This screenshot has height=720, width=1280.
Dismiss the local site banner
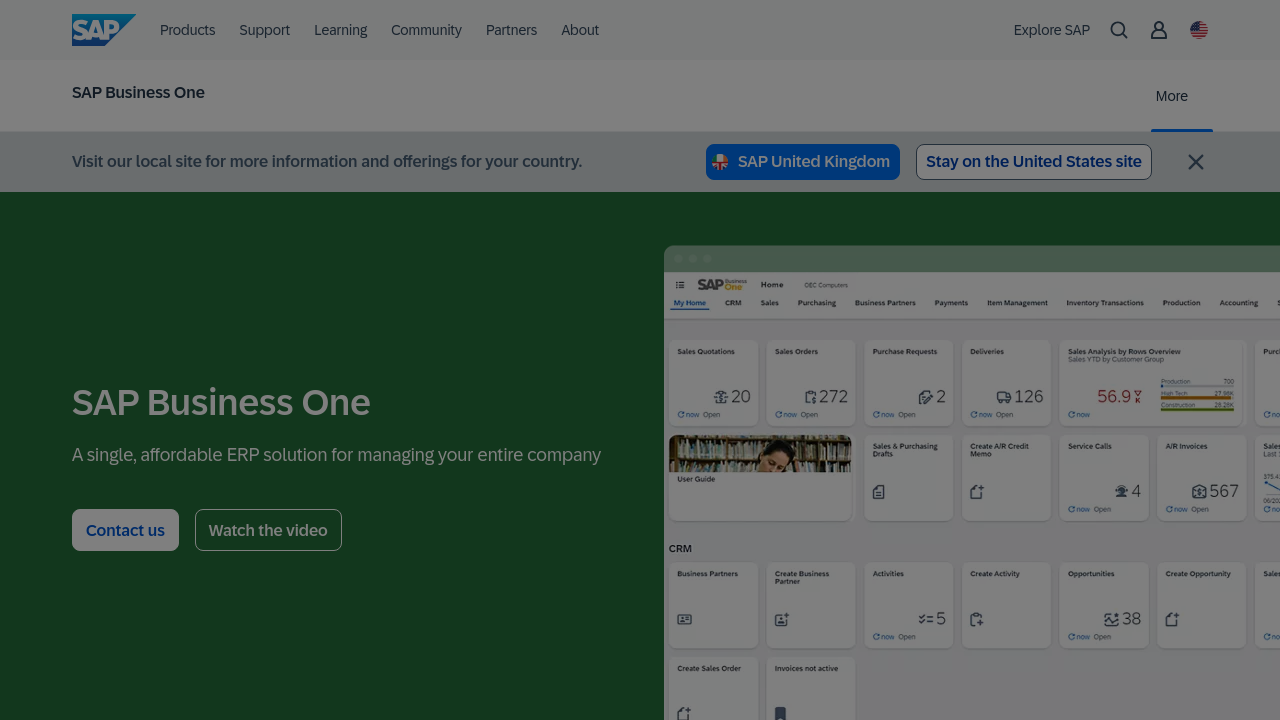click(x=1195, y=162)
